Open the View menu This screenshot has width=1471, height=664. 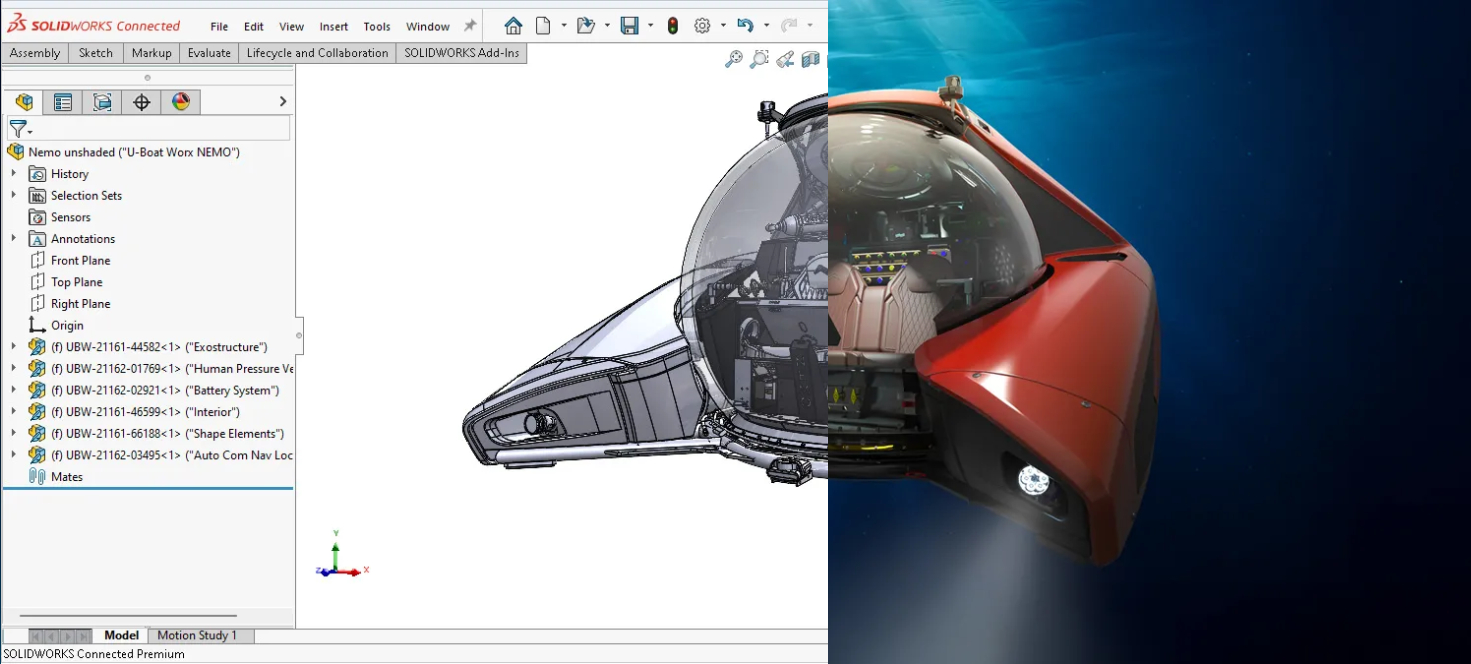click(291, 26)
